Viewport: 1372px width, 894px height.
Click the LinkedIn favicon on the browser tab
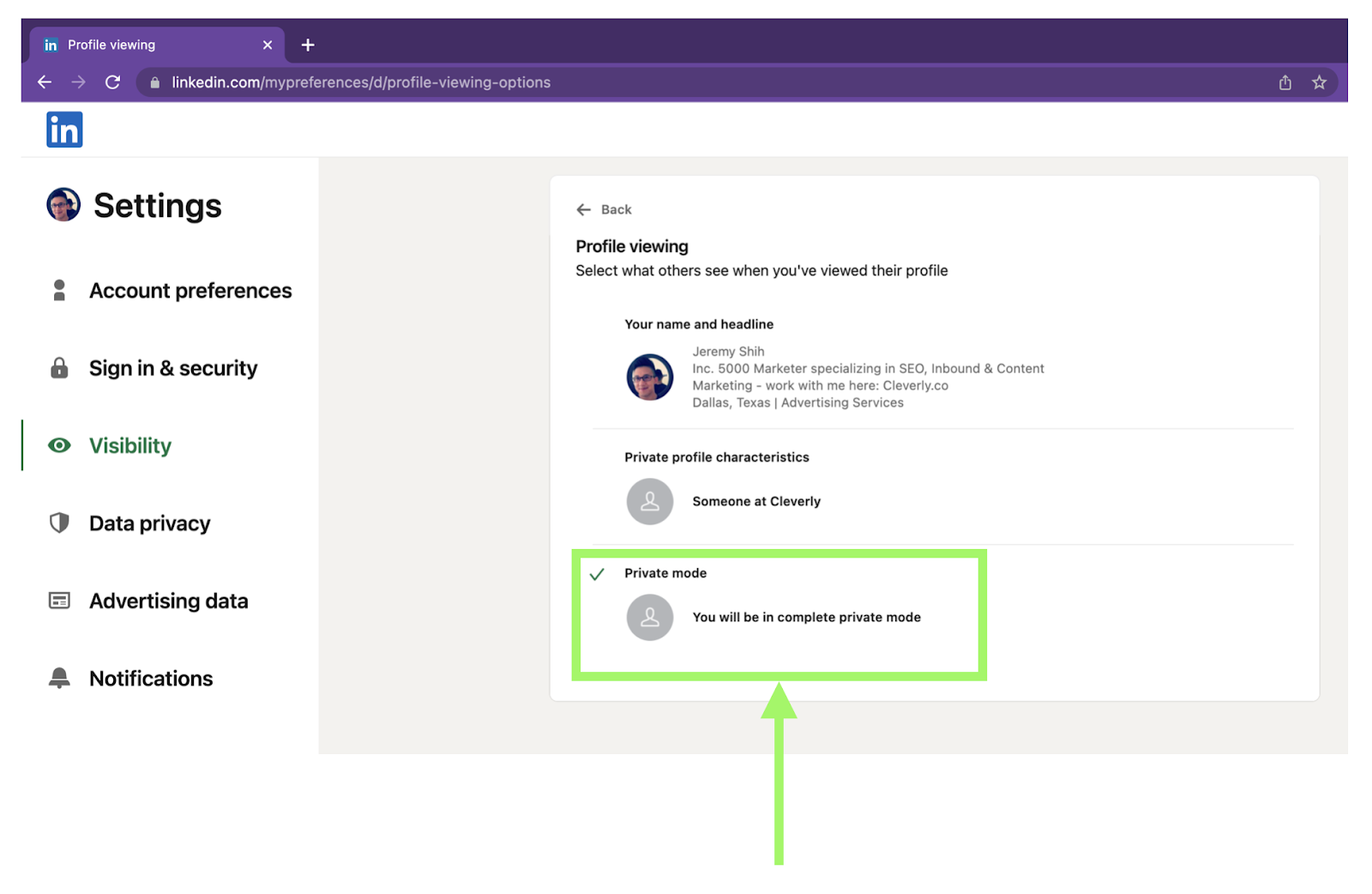tap(51, 45)
